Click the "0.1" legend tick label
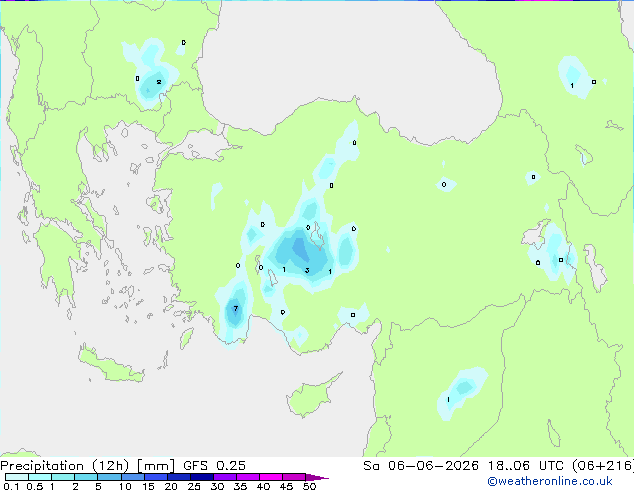 click(x=11, y=486)
